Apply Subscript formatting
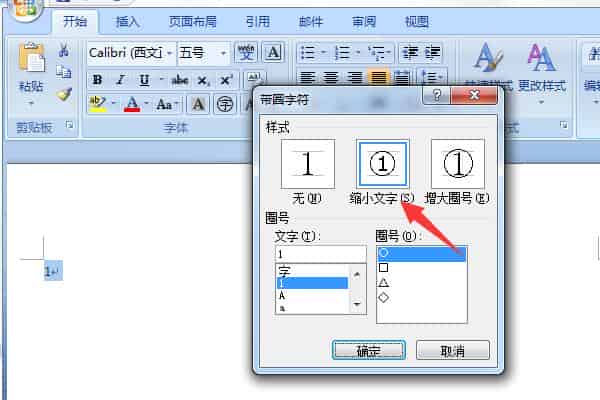The image size is (600, 400). click(x=203, y=80)
